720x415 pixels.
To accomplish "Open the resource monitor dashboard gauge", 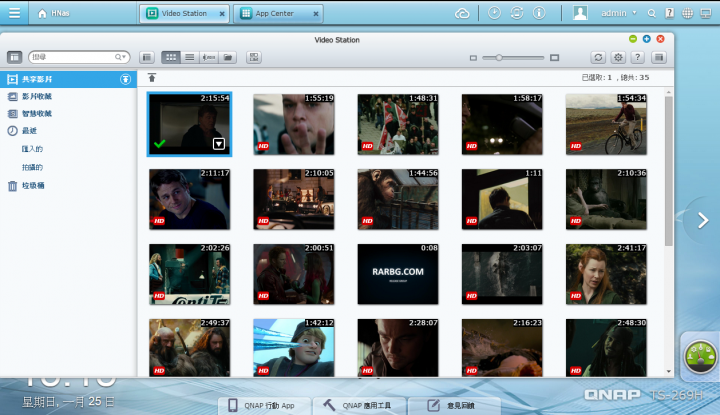I will (700, 356).
